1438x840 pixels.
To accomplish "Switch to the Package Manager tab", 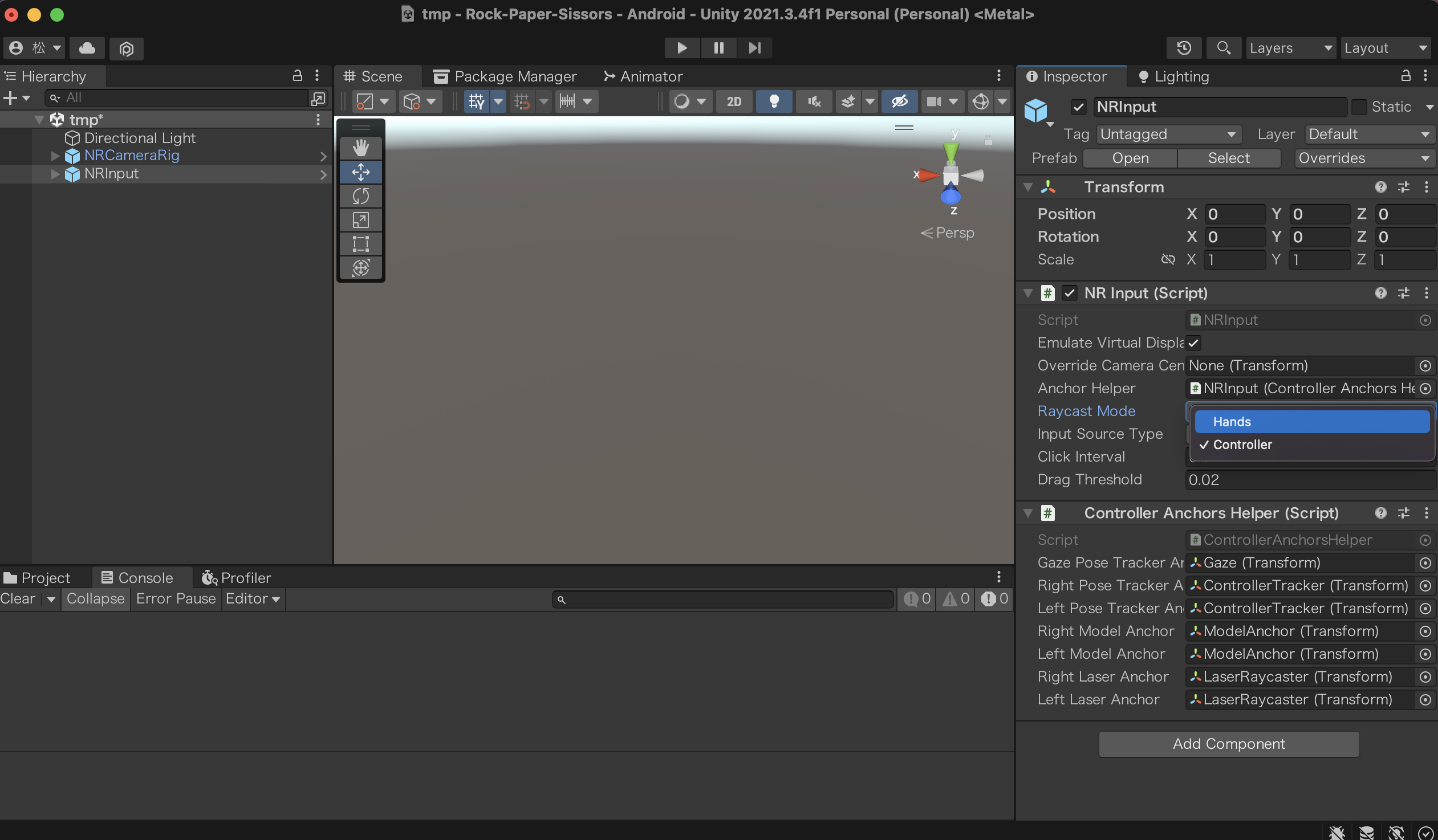I will click(x=505, y=76).
